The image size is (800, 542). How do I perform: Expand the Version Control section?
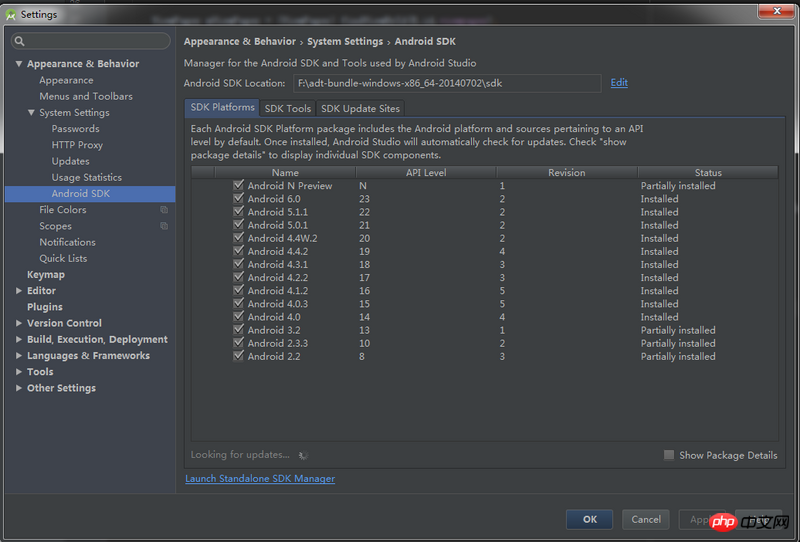tap(19, 323)
